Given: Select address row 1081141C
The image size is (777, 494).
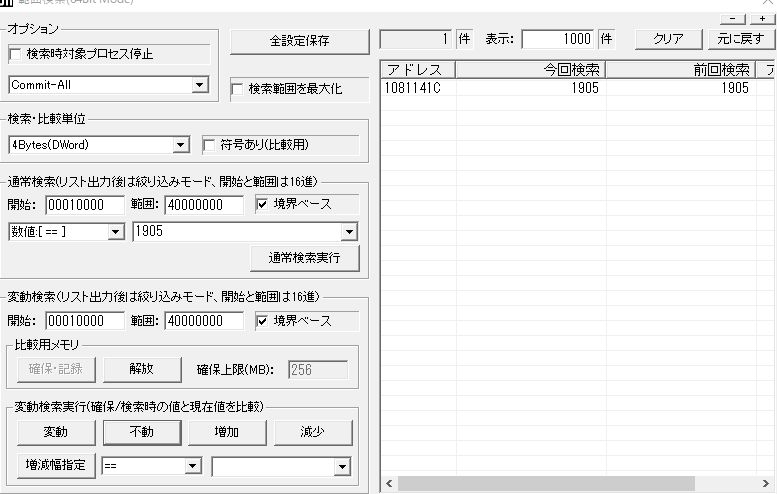Looking at the screenshot, I should coord(577,88).
